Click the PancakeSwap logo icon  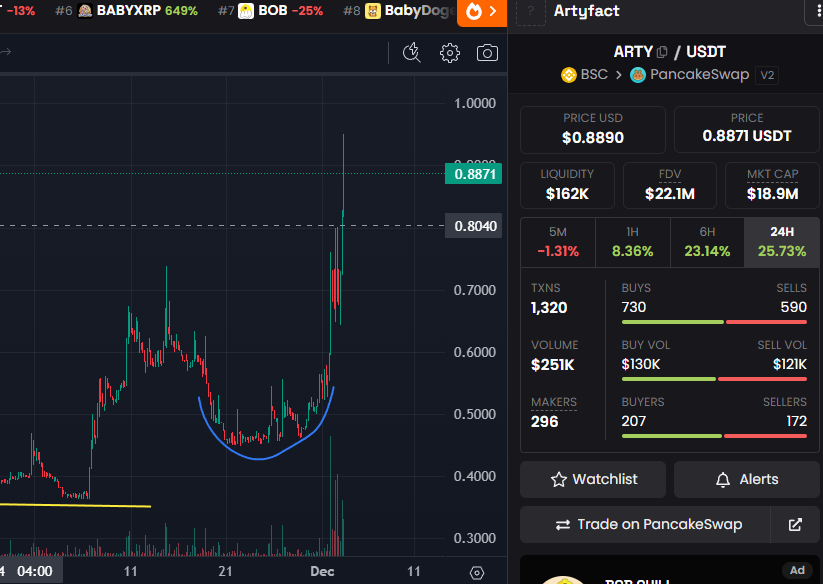pos(638,75)
